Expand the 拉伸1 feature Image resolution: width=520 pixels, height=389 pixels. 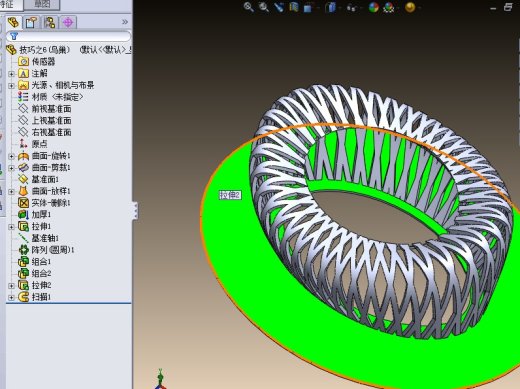point(11,227)
